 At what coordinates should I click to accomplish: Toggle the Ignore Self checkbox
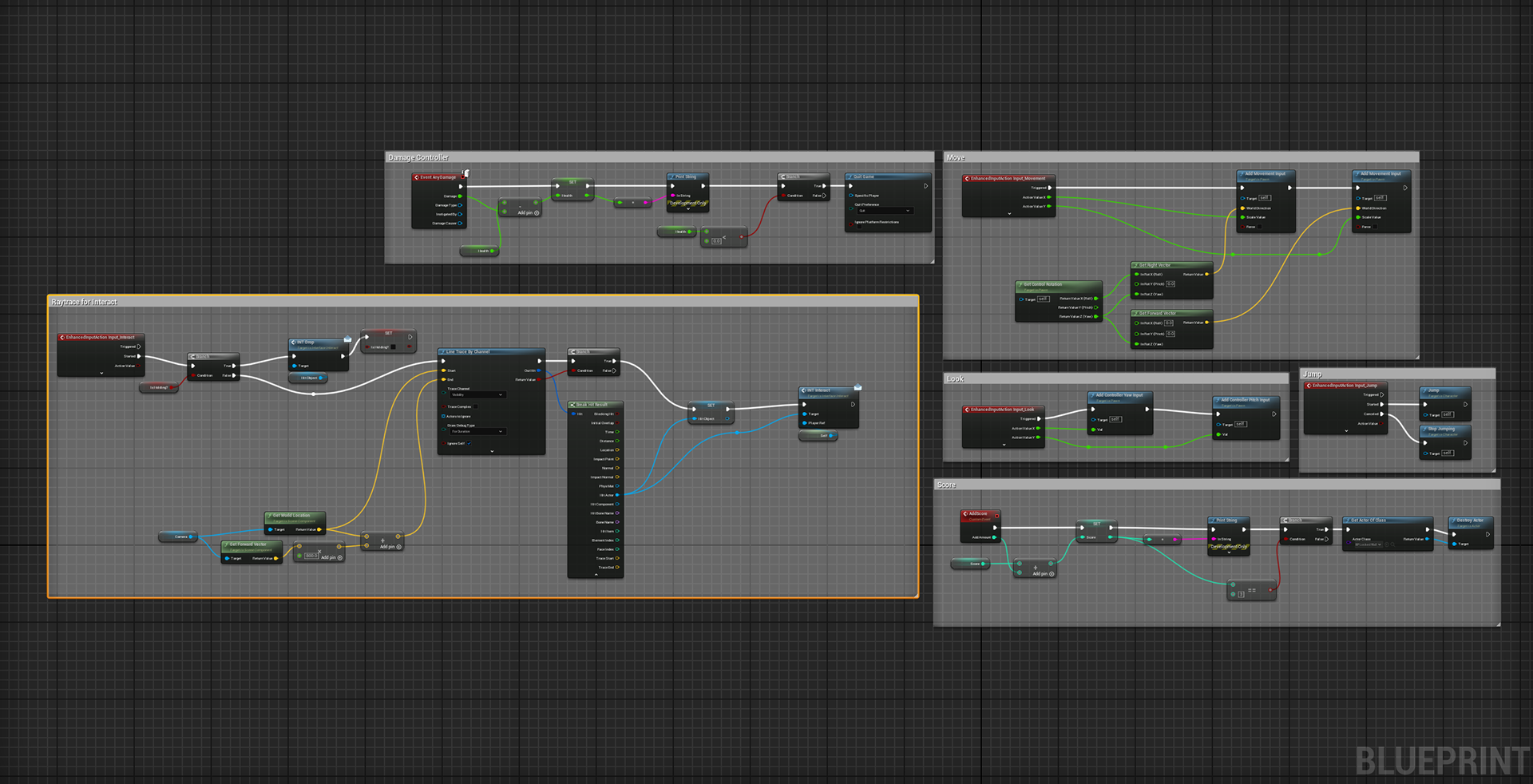(x=469, y=443)
